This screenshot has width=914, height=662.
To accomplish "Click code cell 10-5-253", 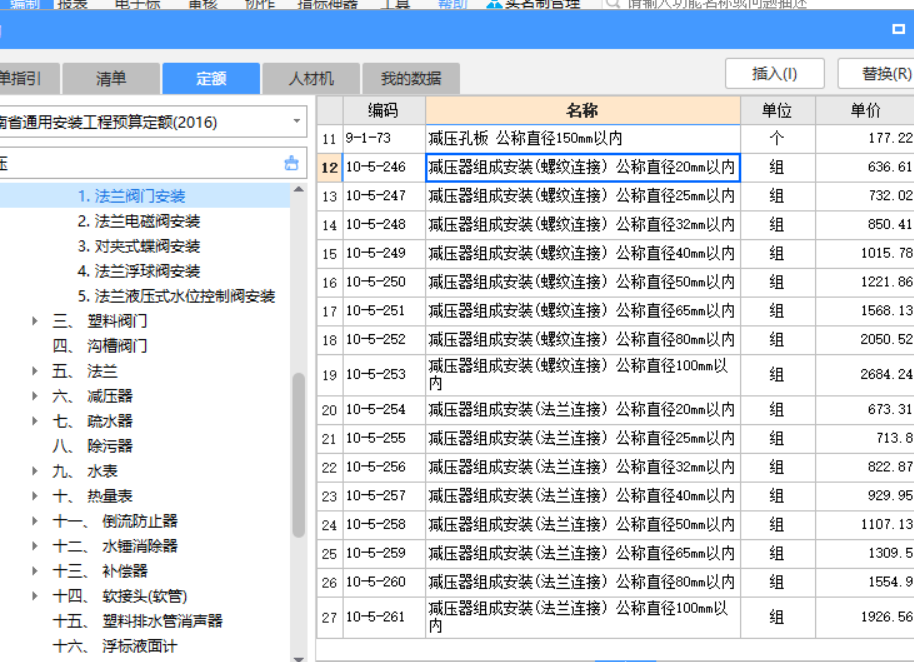I will tap(384, 375).
